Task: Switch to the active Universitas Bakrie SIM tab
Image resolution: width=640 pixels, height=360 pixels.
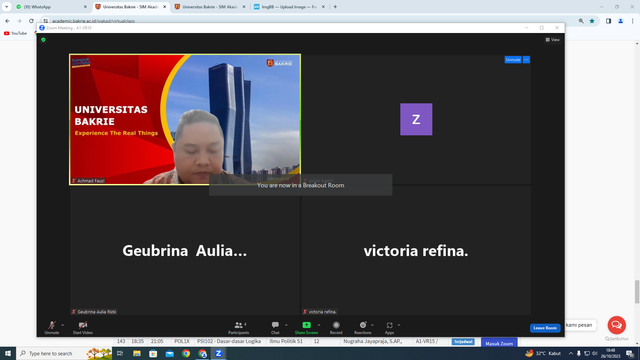Action: (x=131, y=7)
